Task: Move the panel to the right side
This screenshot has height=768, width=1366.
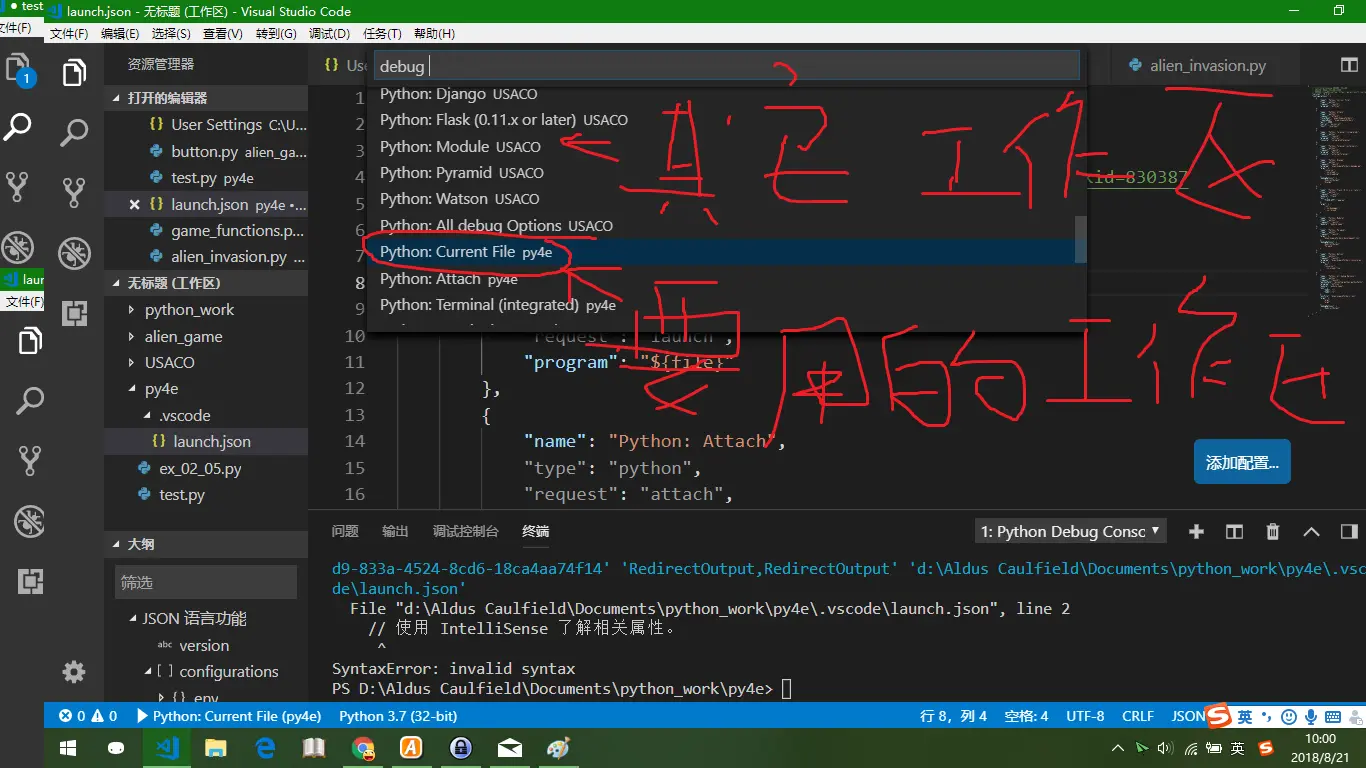Action: coord(1349,532)
